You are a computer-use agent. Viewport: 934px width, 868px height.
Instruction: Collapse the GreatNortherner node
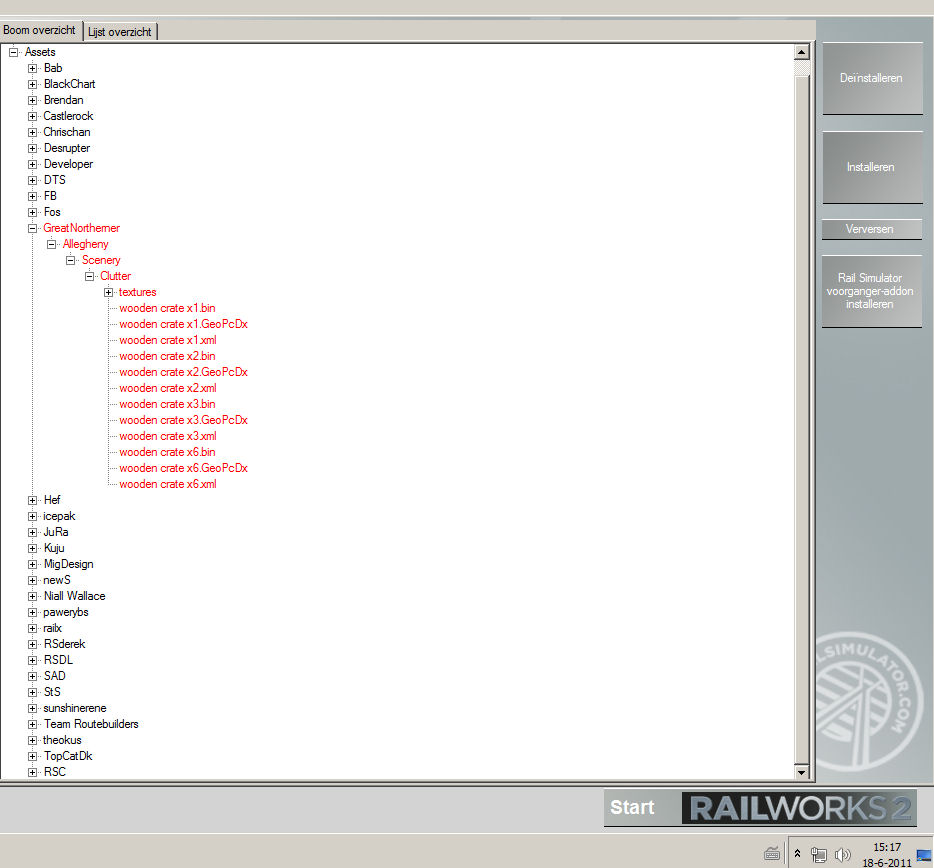(x=32, y=229)
